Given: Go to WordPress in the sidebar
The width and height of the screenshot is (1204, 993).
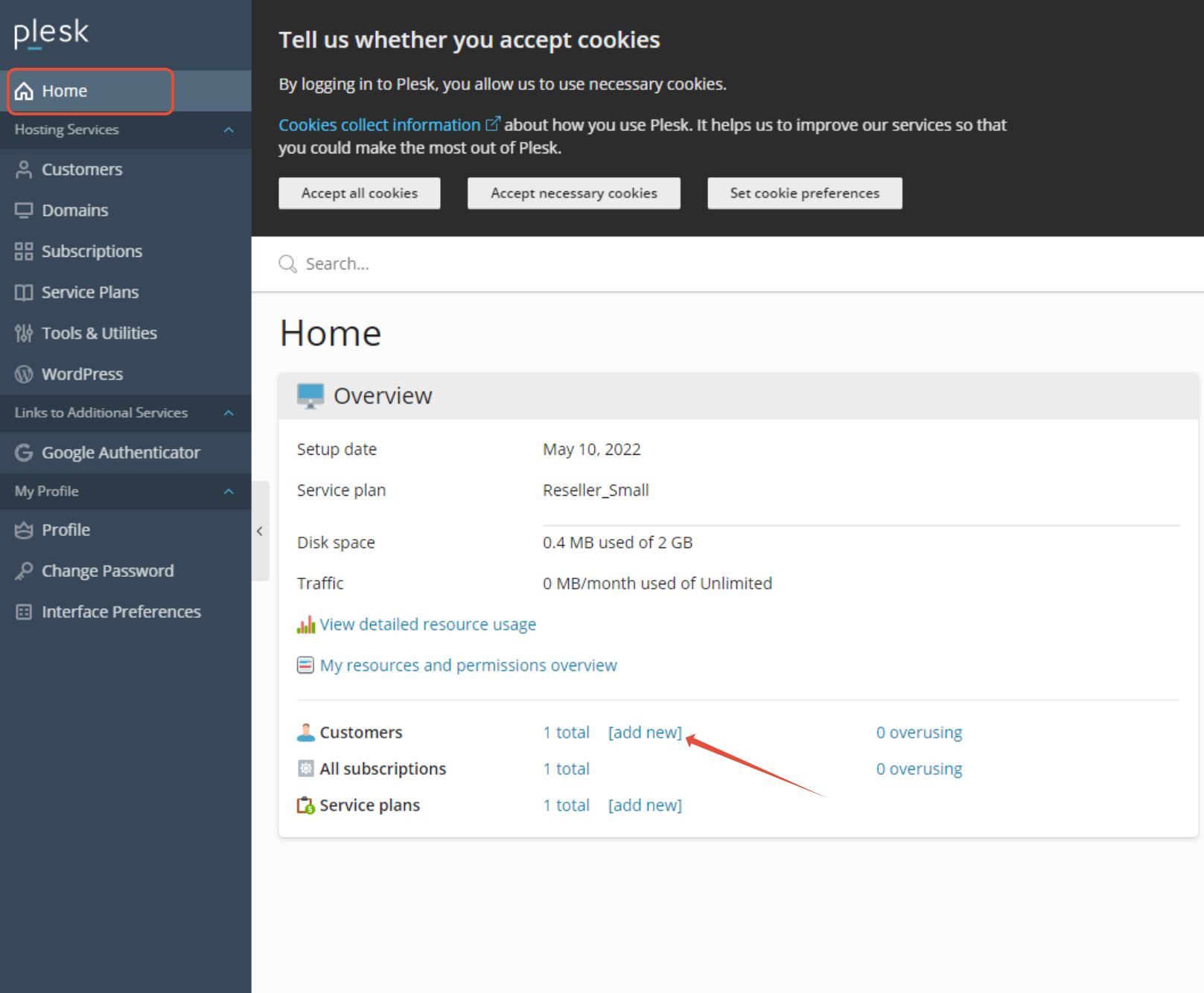Looking at the screenshot, I should (x=125, y=374).
